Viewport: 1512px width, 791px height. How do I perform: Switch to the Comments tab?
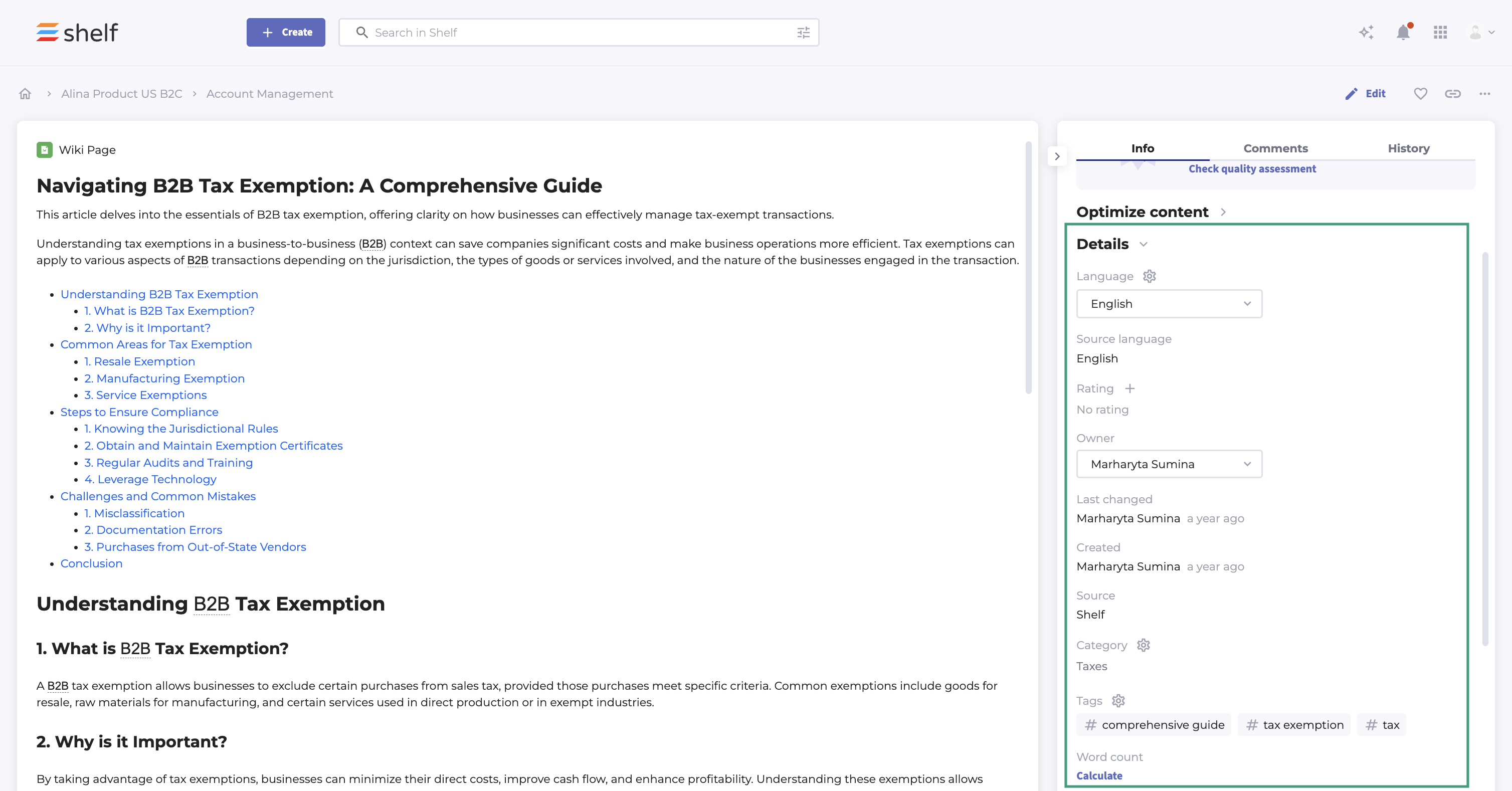(x=1275, y=148)
